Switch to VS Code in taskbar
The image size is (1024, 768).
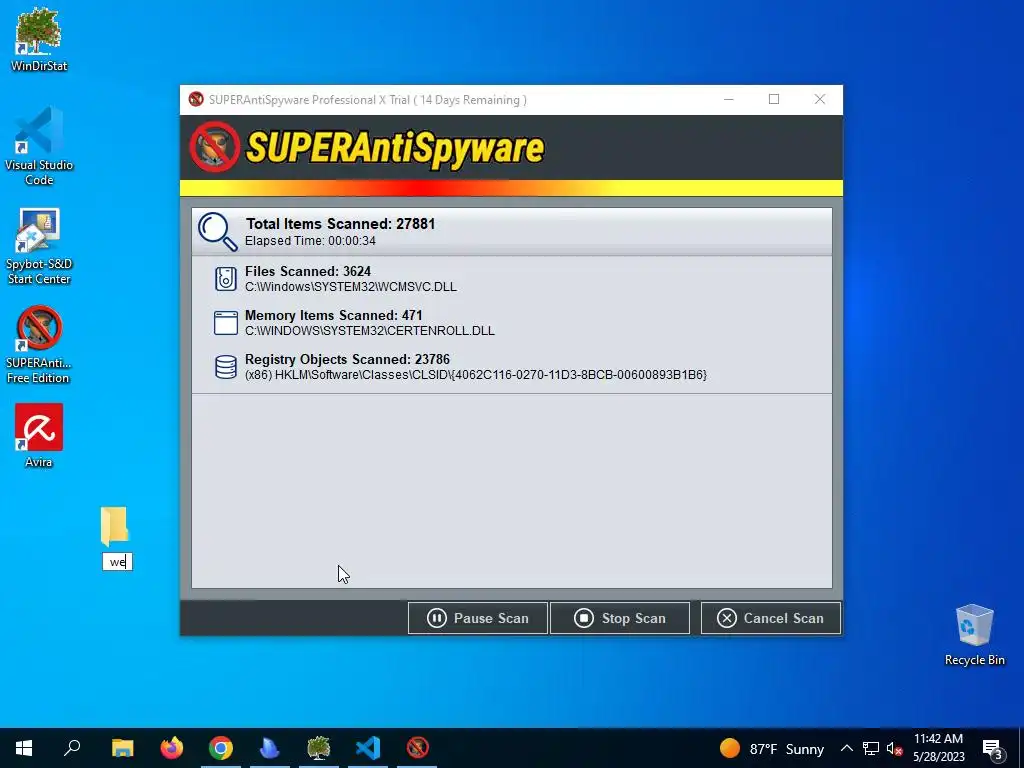click(368, 748)
